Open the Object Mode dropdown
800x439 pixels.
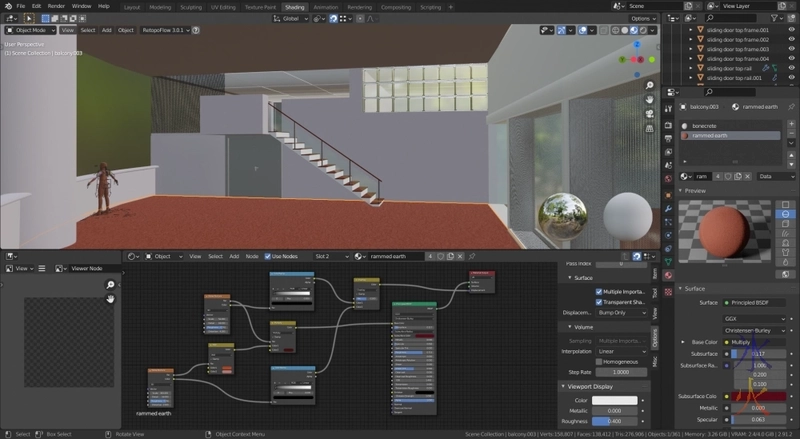point(32,30)
